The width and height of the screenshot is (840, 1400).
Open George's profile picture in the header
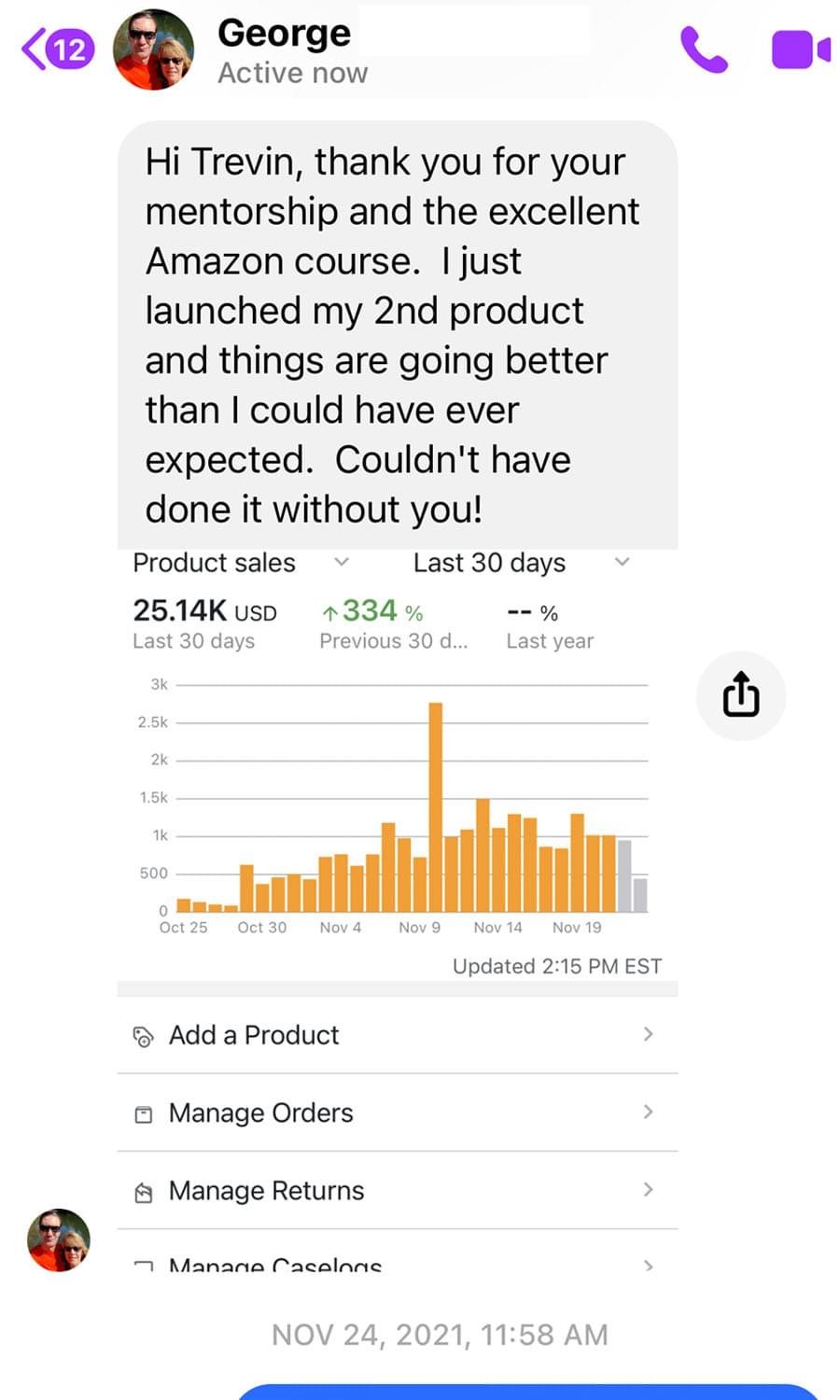click(154, 49)
